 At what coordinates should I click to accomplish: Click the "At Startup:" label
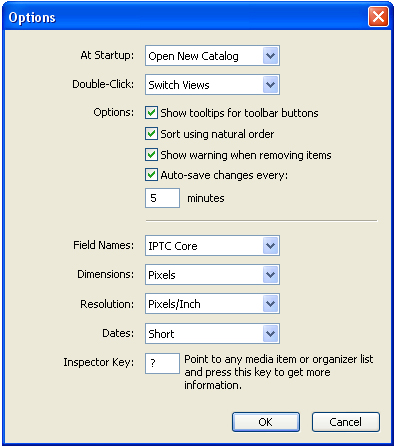point(107,55)
